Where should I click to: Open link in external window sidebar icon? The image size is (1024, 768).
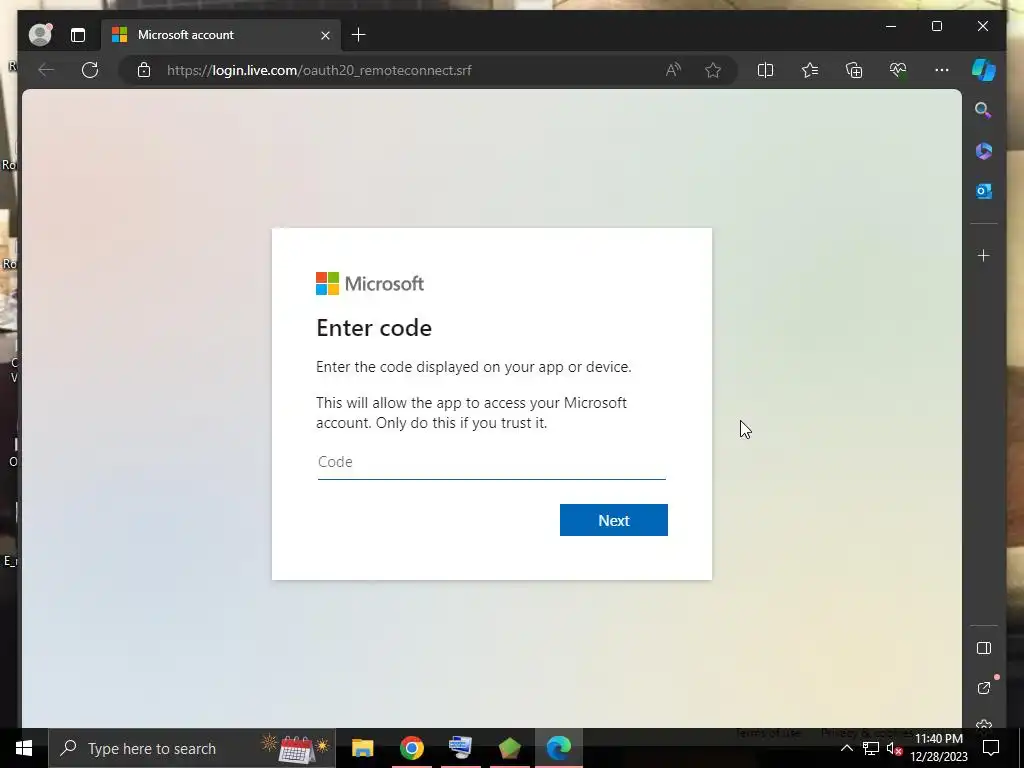click(984, 688)
